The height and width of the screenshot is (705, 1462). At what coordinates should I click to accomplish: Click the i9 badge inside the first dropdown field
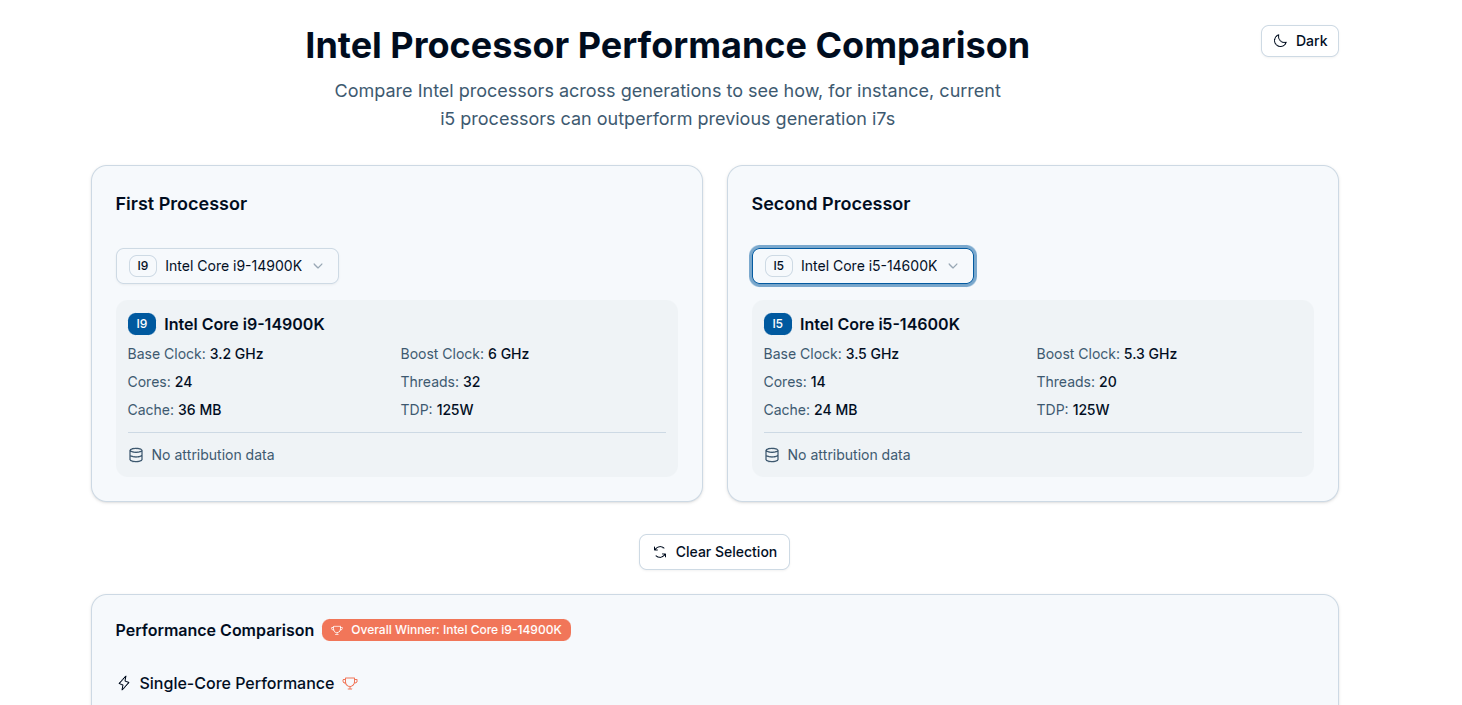[x=142, y=266]
